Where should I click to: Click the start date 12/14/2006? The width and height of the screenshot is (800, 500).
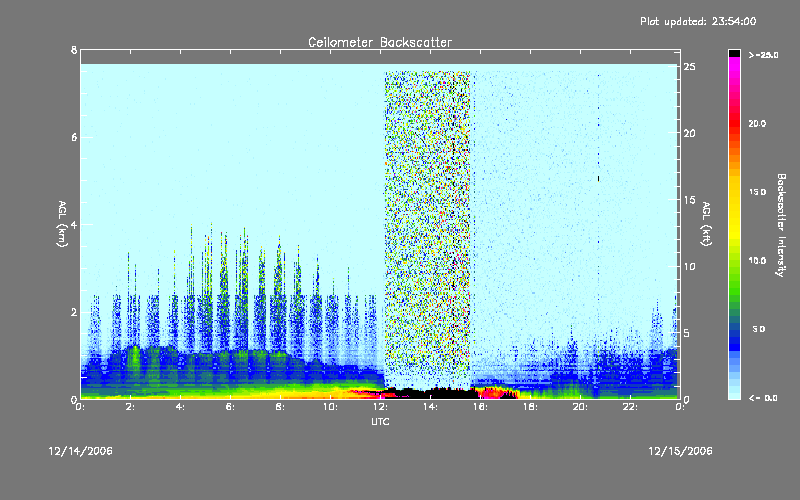coord(81,451)
